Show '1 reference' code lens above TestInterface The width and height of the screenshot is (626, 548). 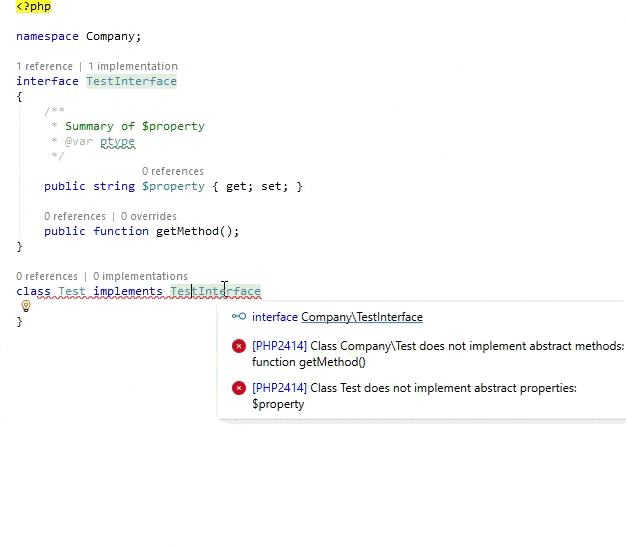tap(45, 66)
